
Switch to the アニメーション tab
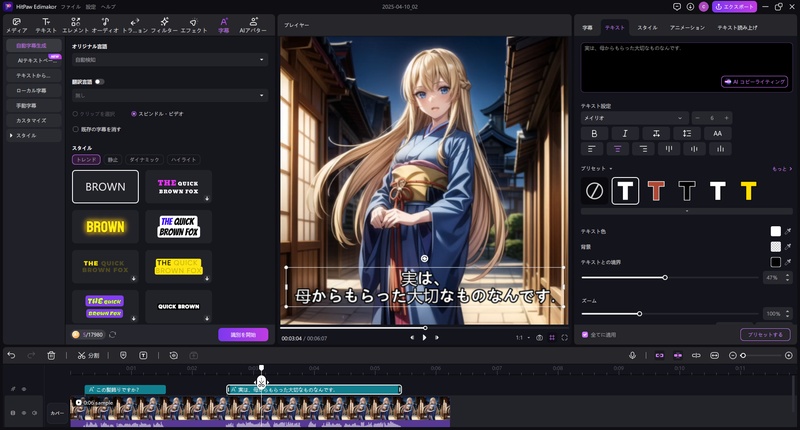pyautogui.click(x=687, y=28)
